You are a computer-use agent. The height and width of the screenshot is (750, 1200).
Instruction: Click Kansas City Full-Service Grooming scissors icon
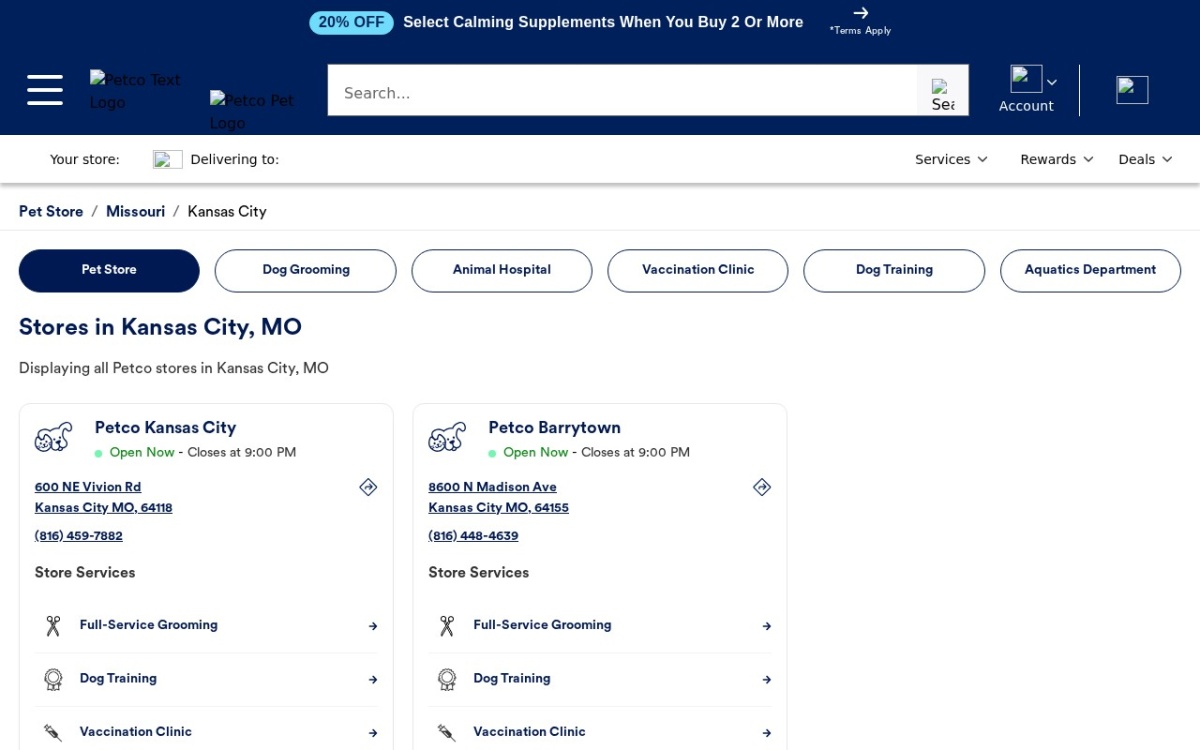pyautogui.click(x=53, y=626)
